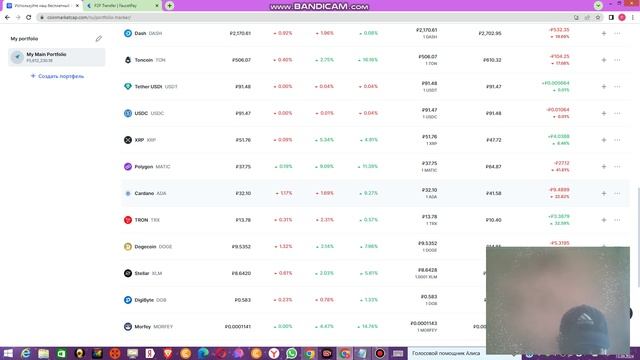Open the Stellar coin name link

[142, 273]
